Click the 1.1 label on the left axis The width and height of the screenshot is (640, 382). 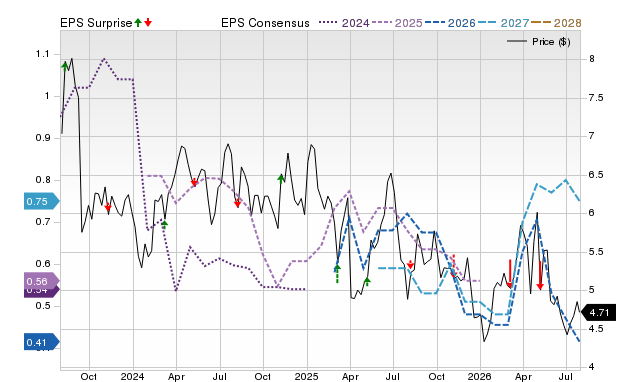pyautogui.click(x=42, y=54)
